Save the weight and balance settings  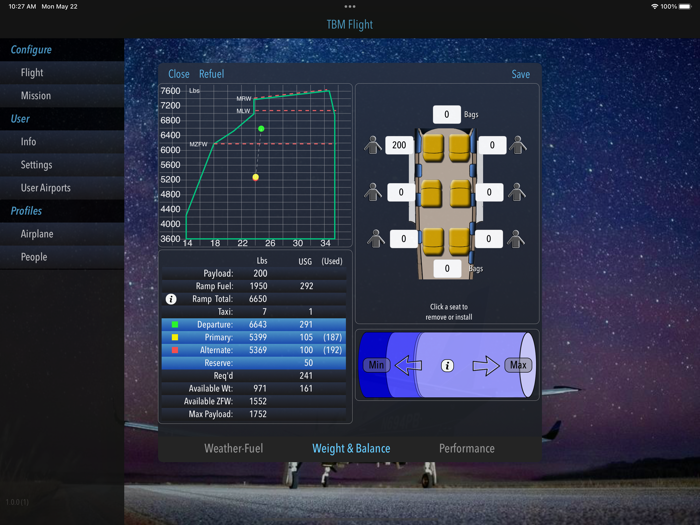tap(521, 75)
